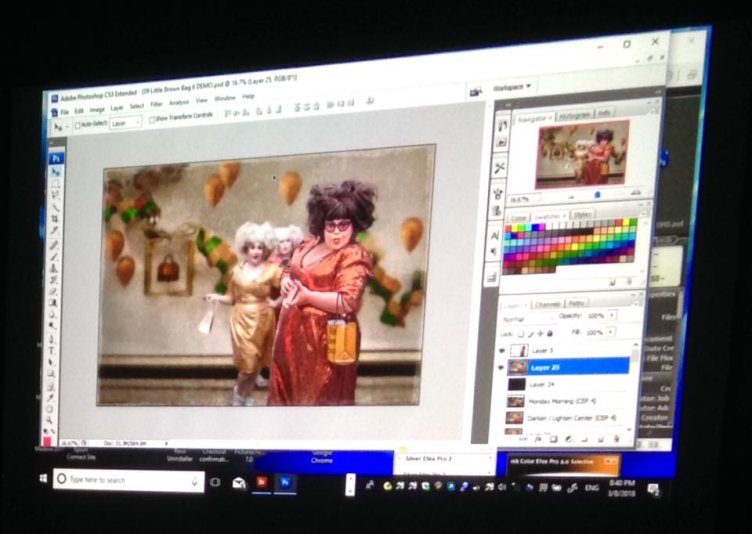The width and height of the screenshot is (752, 534).
Task: Click the Windows search box
Action: click(x=129, y=480)
